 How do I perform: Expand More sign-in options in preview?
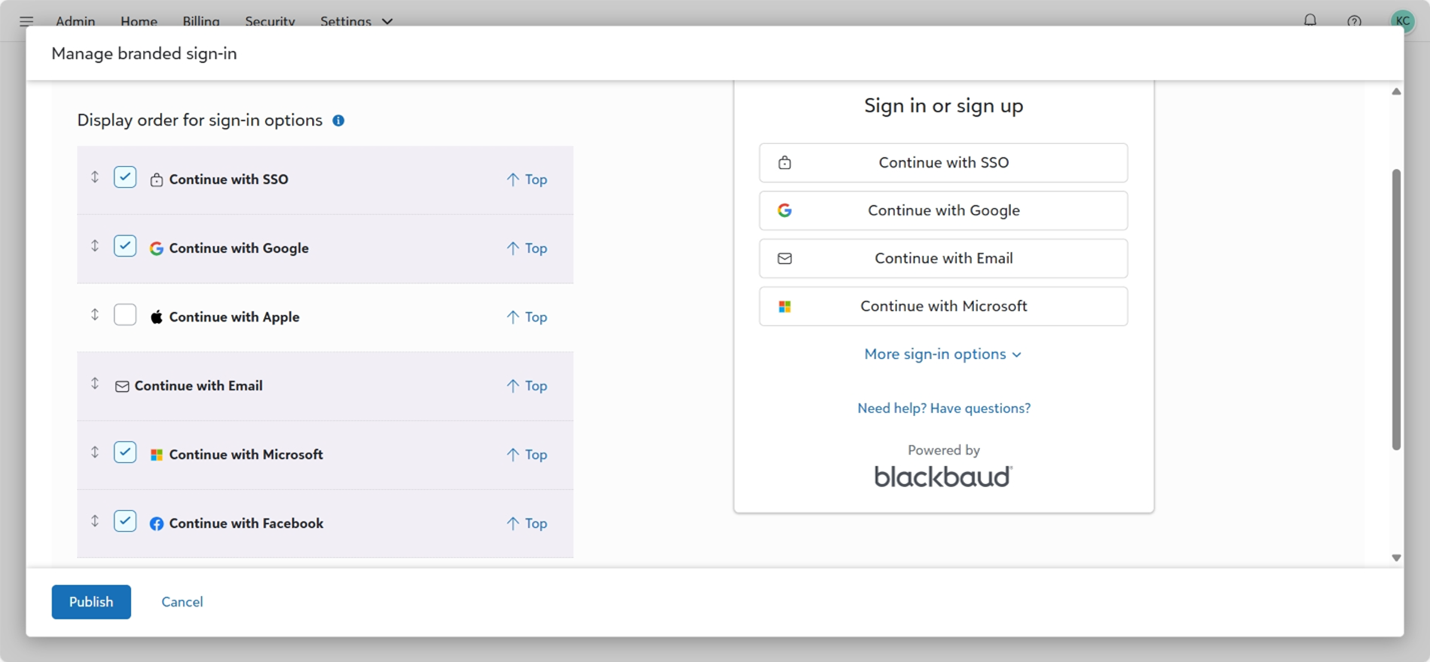point(942,354)
